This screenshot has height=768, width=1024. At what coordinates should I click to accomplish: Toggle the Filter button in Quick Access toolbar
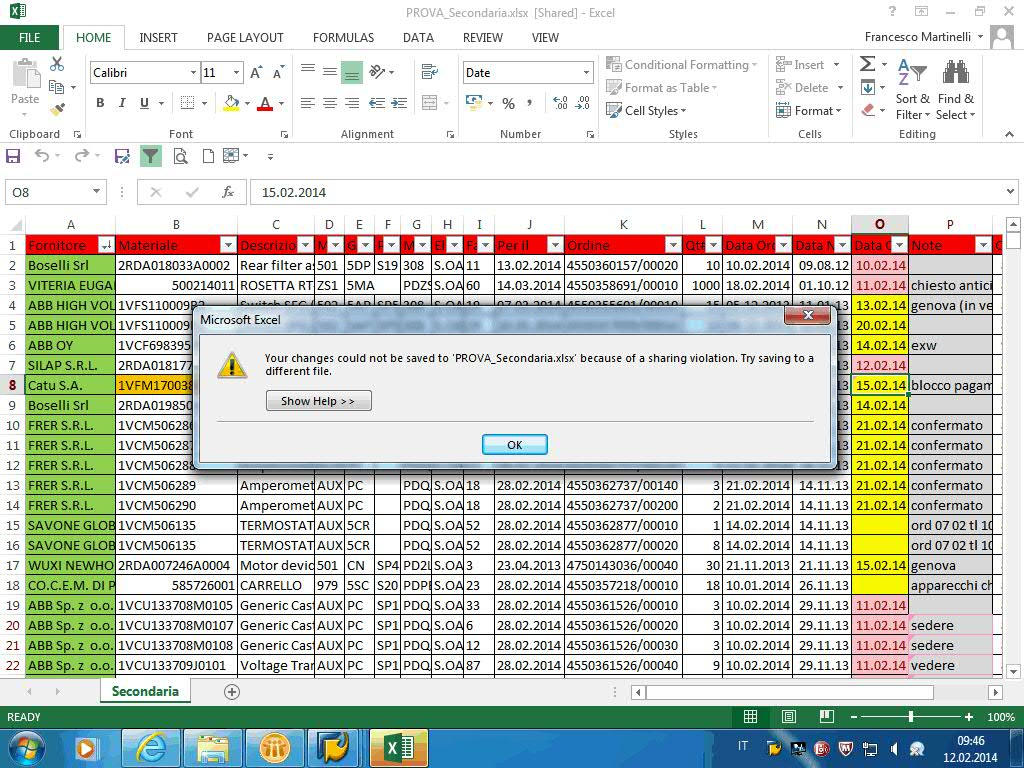point(150,156)
